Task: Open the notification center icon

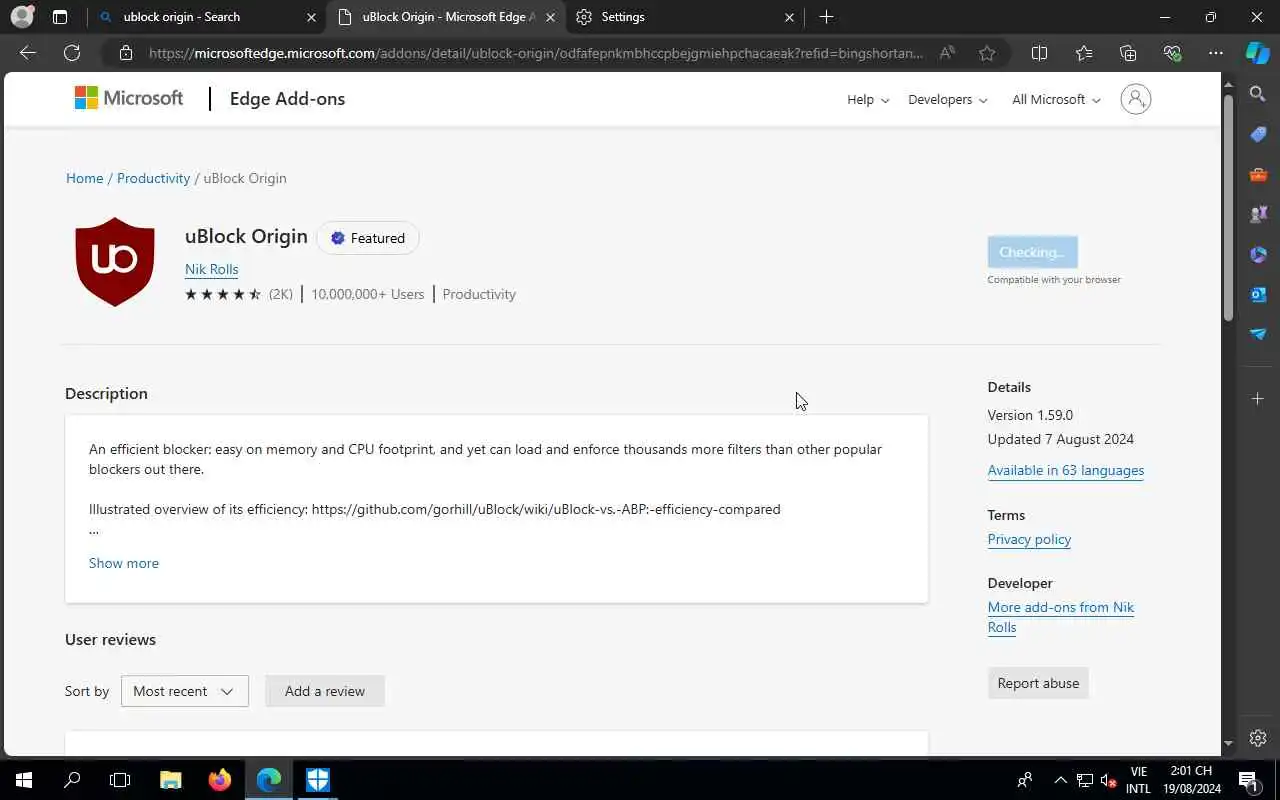Action: point(1248,780)
